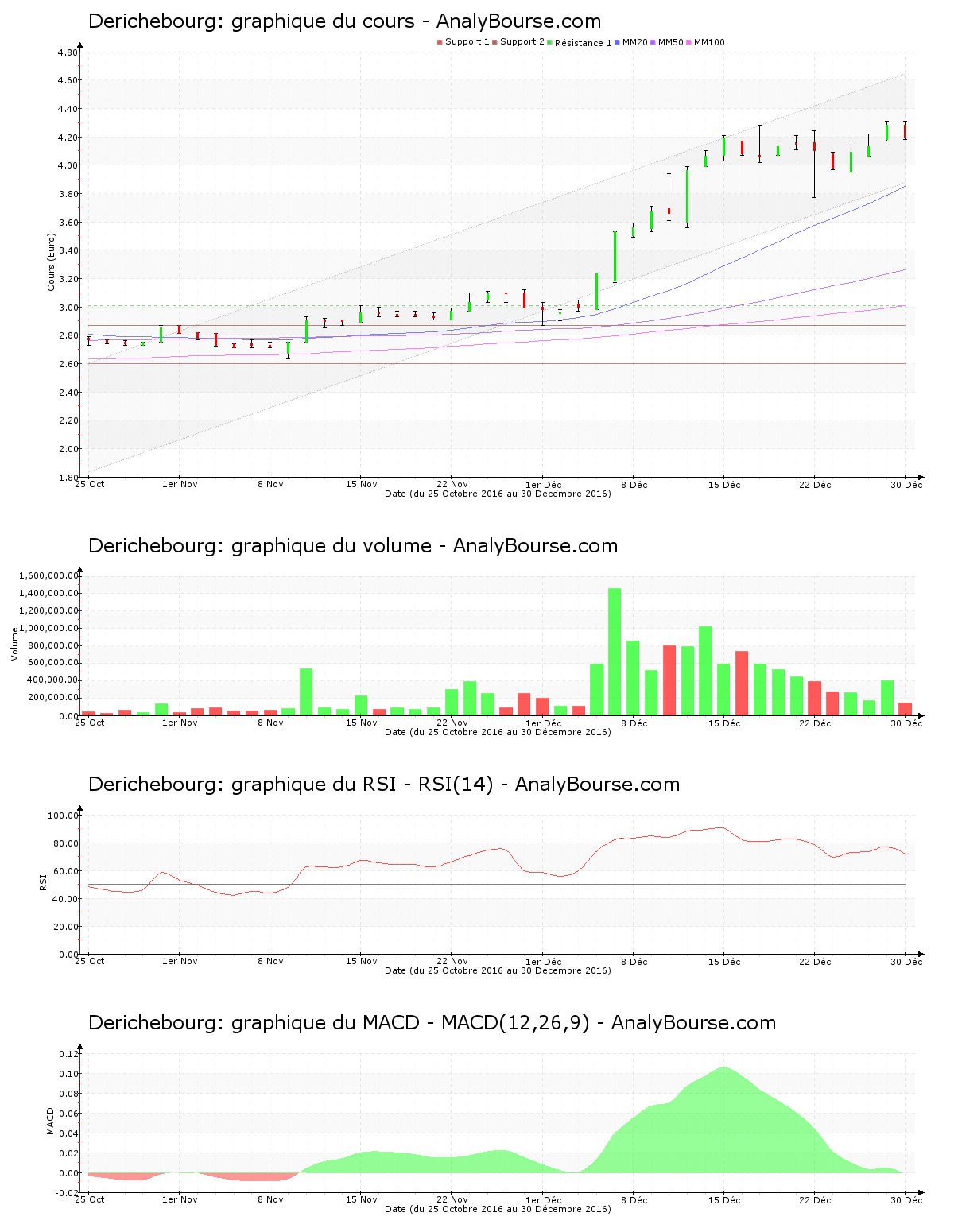Click the 'Cours (Euro)' vertical axis label
Screen dimensions: 954x1232
coord(52,262)
